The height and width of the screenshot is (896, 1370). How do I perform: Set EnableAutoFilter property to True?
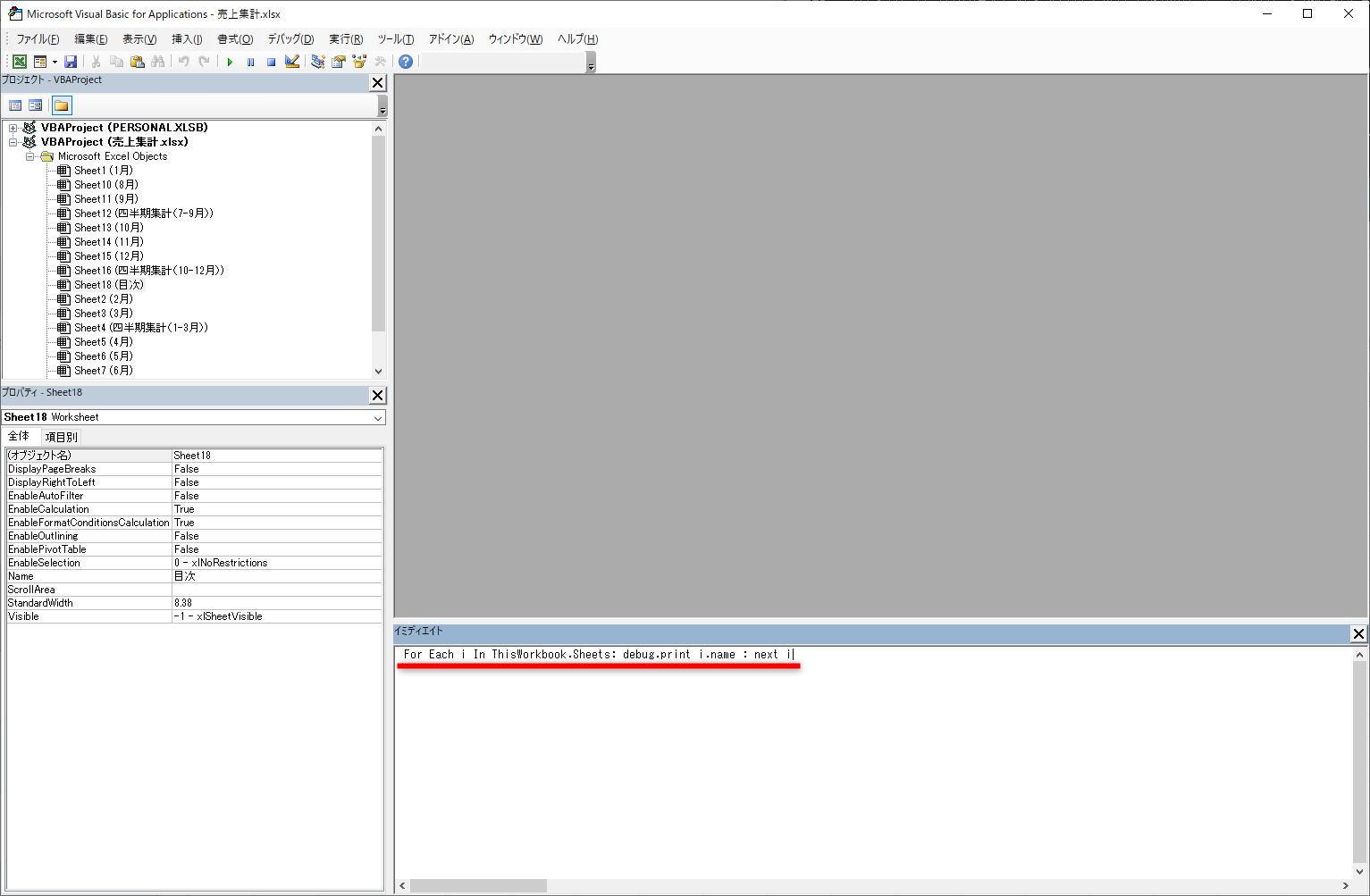click(x=277, y=495)
